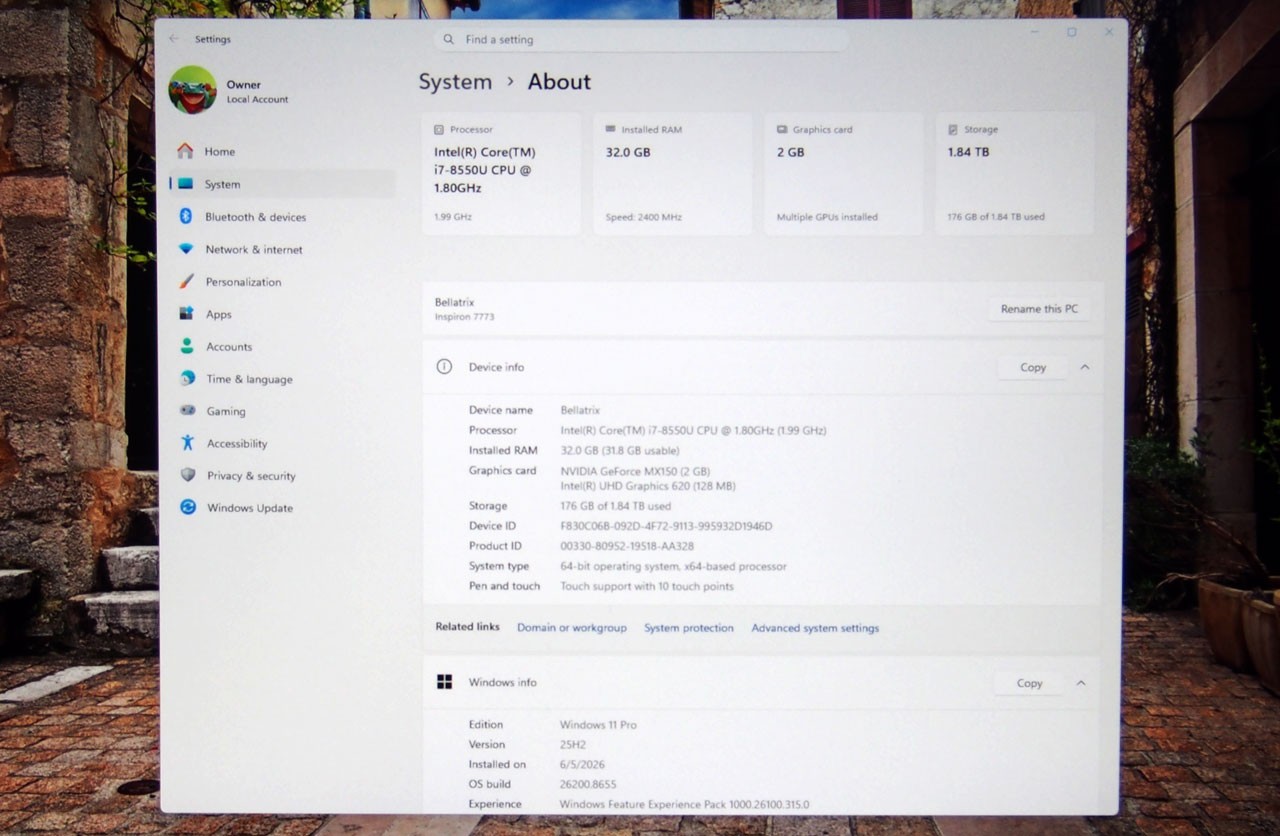Click the Inspiron 7773 model text
The height and width of the screenshot is (836, 1280).
pos(464,317)
